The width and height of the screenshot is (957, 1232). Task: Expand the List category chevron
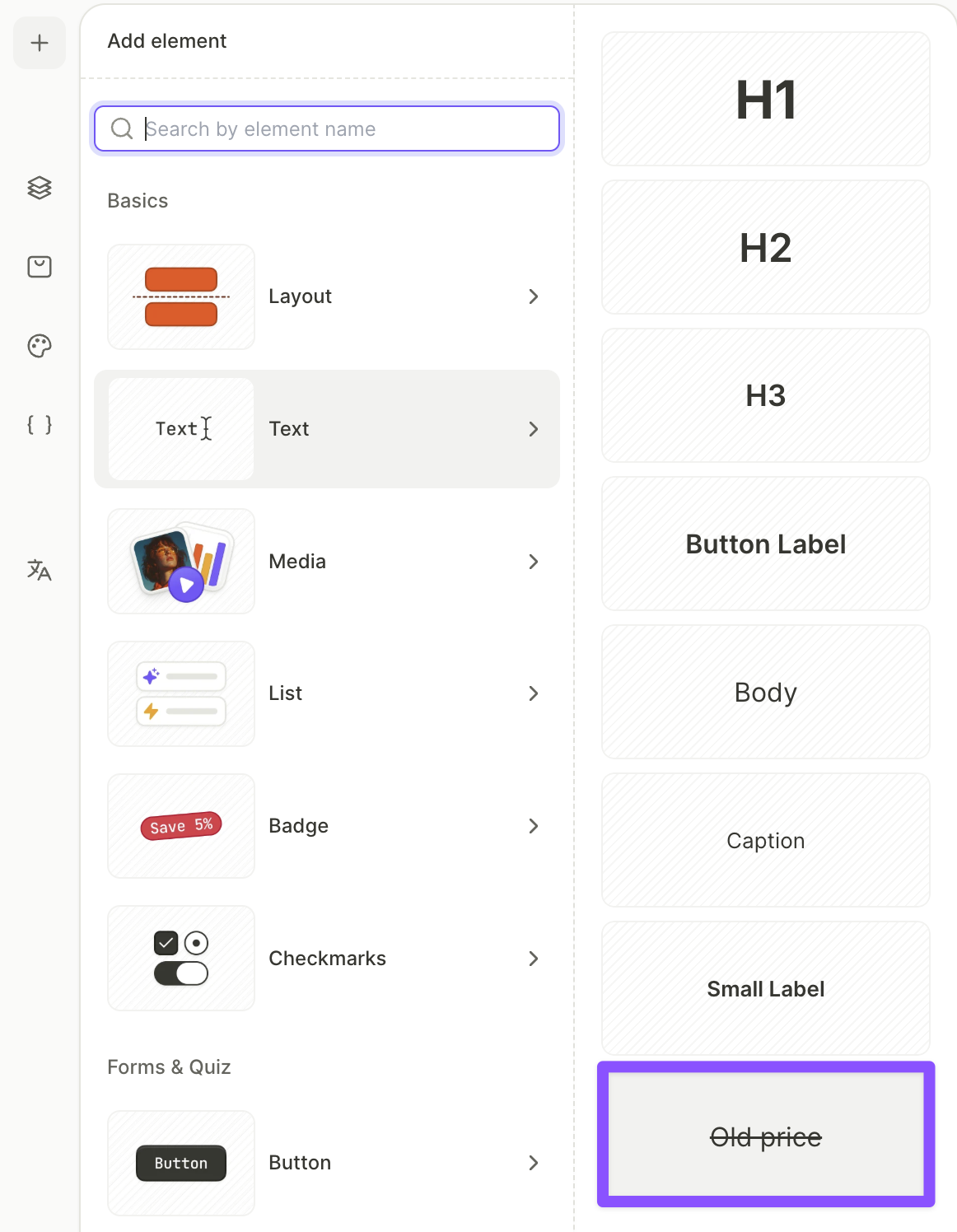[534, 693]
